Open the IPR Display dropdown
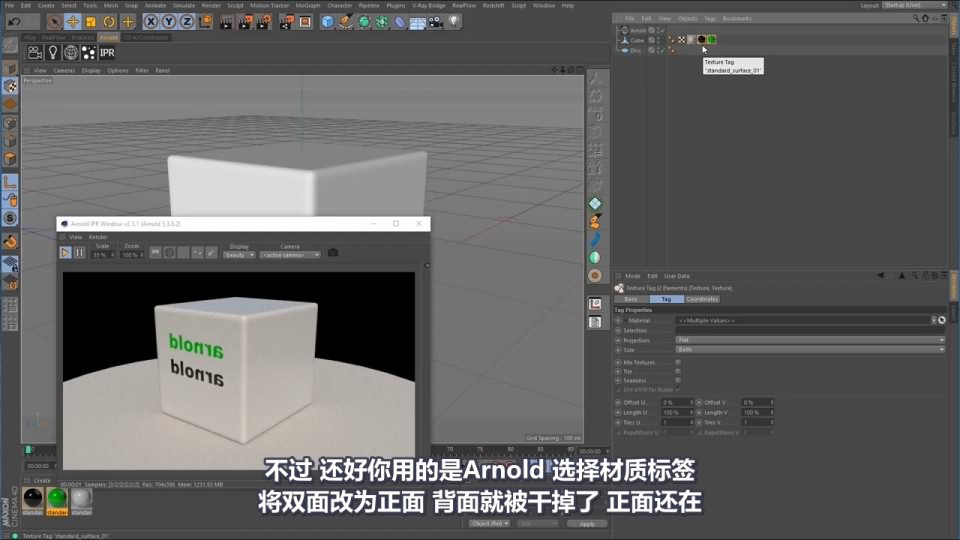The height and width of the screenshot is (540, 960). pos(239,255)
